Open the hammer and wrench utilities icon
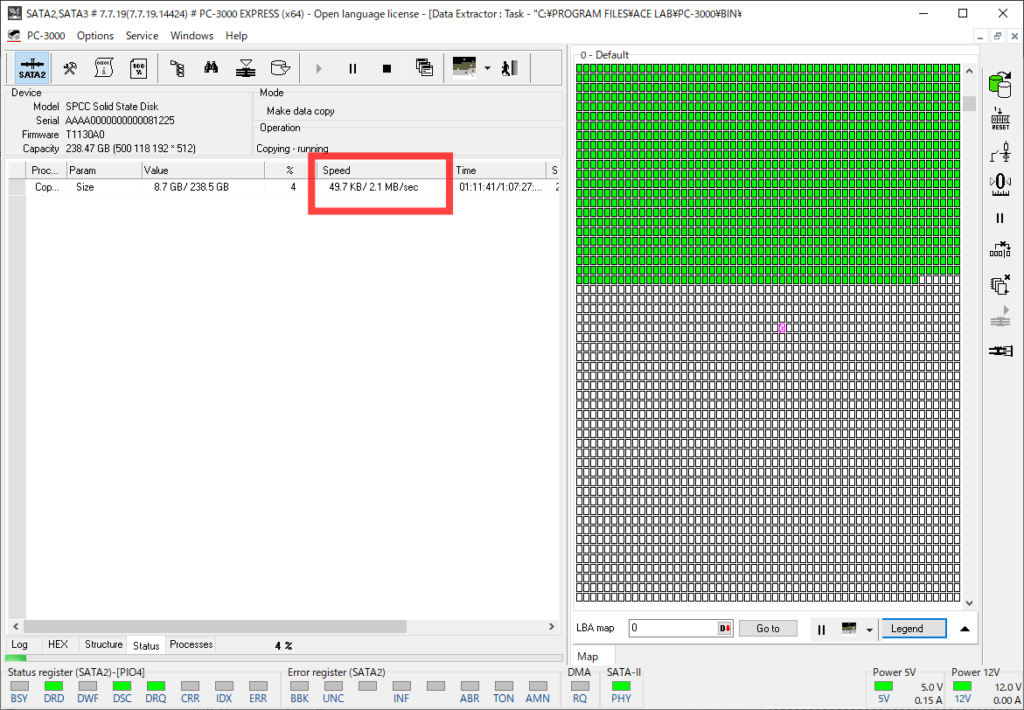Image resolution: width=1024 pixels, height=710 pixels. click(70, 68)
